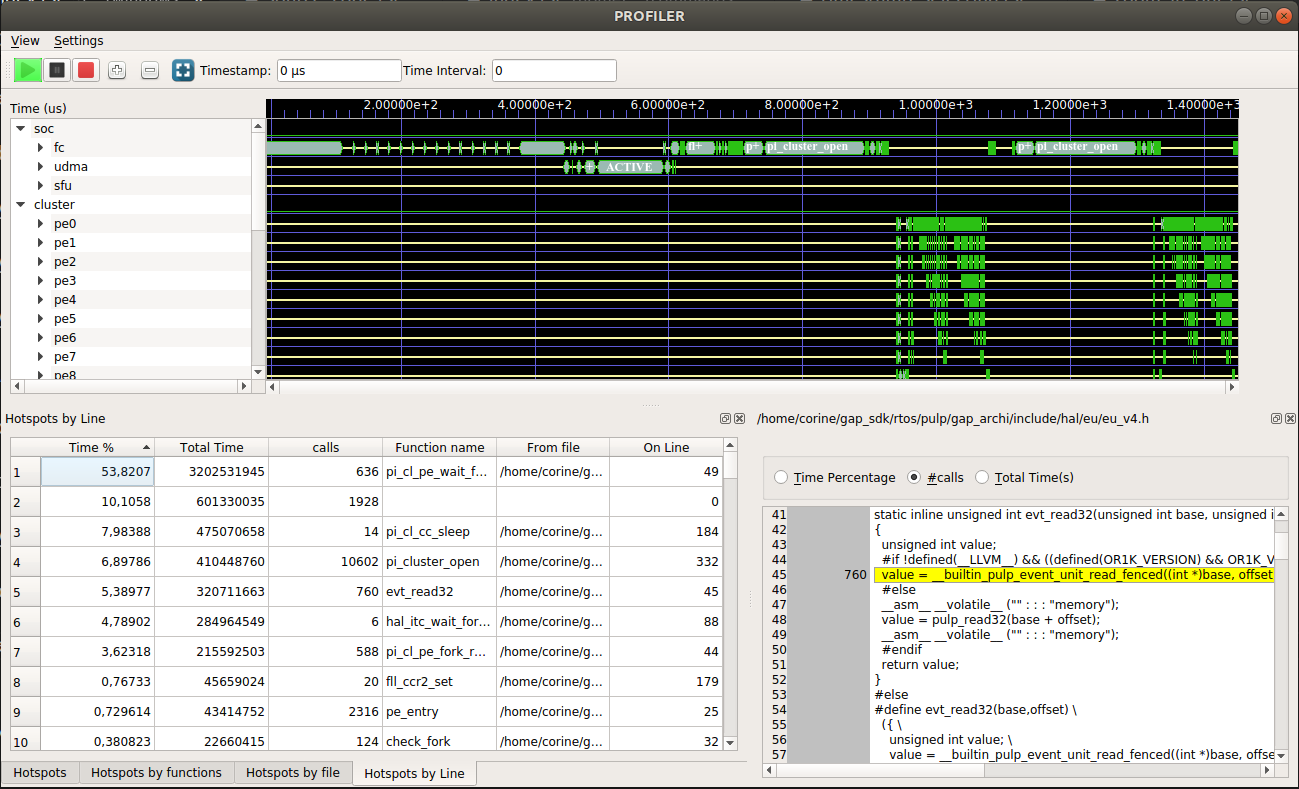
Task: Open the Settings menu
Action: (x=79, y=41)
